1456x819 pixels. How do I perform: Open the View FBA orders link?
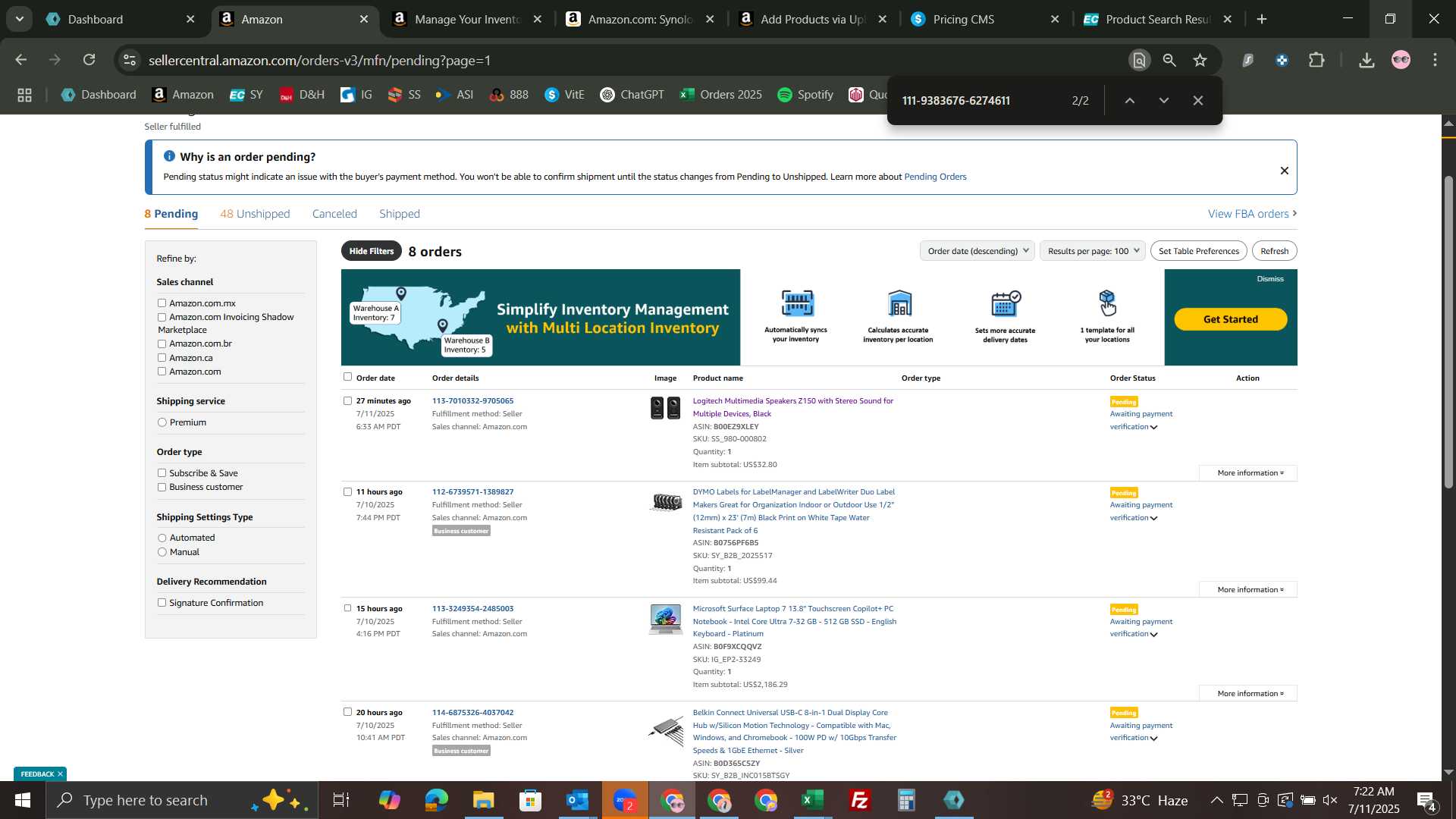coord(1252,214)
